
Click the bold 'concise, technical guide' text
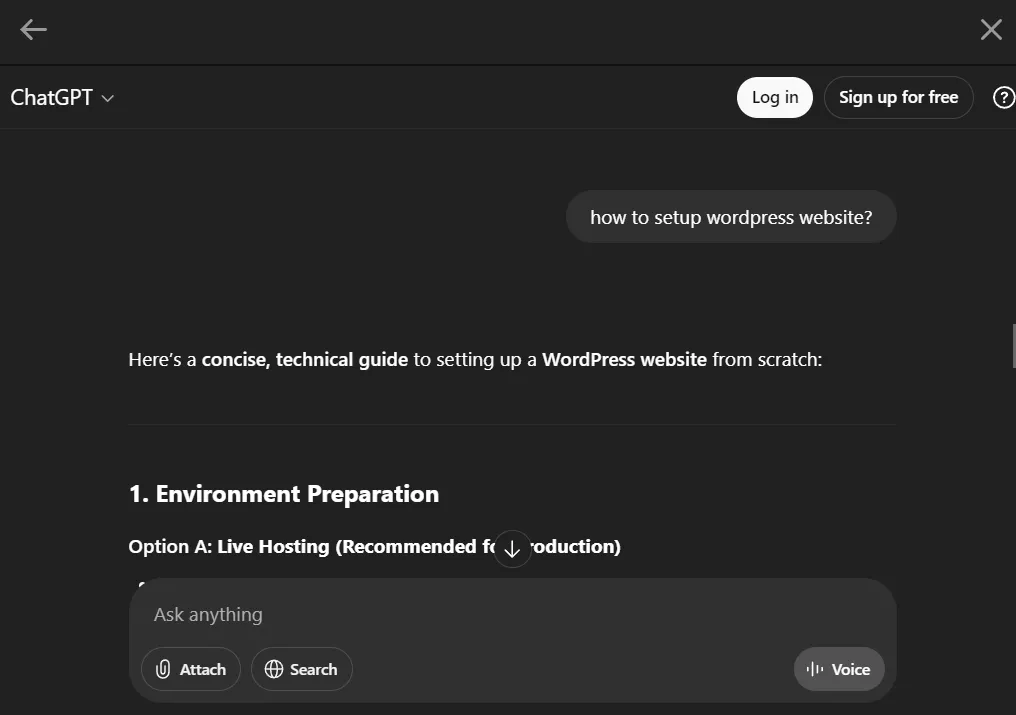305,359
